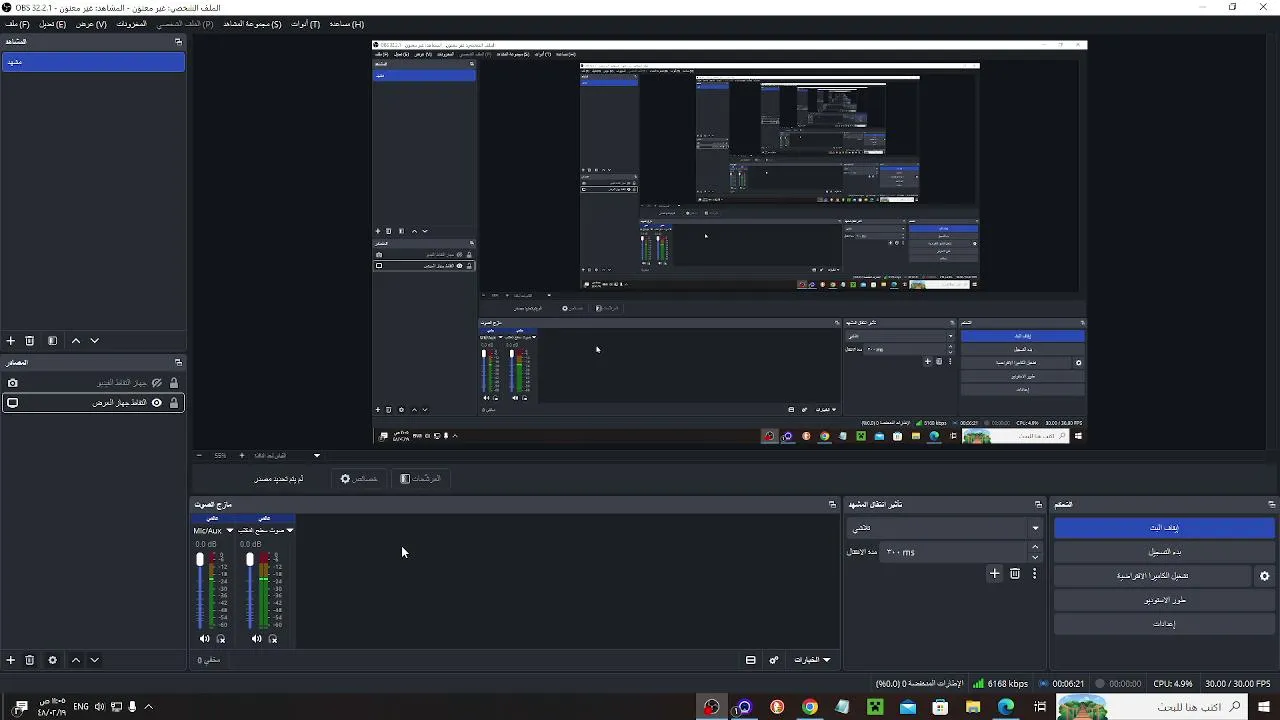Open the File (F) menu
The width and height of the screenshot is (1280, 720).
pos(17,24)
